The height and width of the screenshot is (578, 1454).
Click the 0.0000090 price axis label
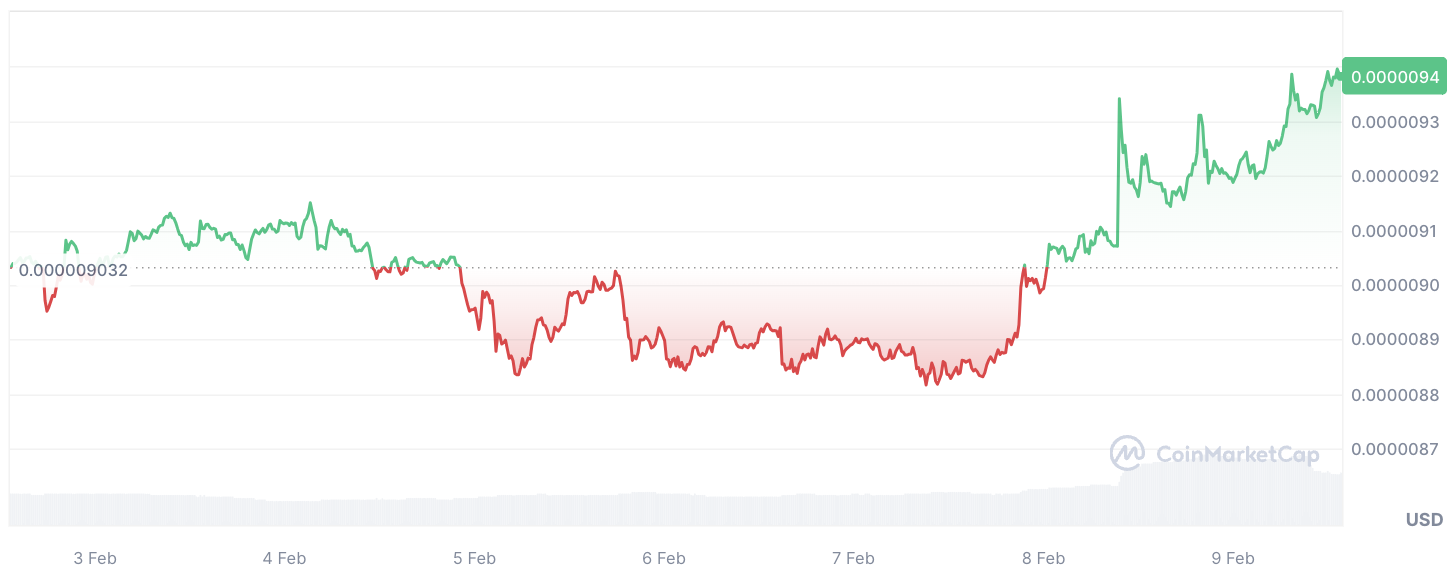click(x=1395, y=285)
